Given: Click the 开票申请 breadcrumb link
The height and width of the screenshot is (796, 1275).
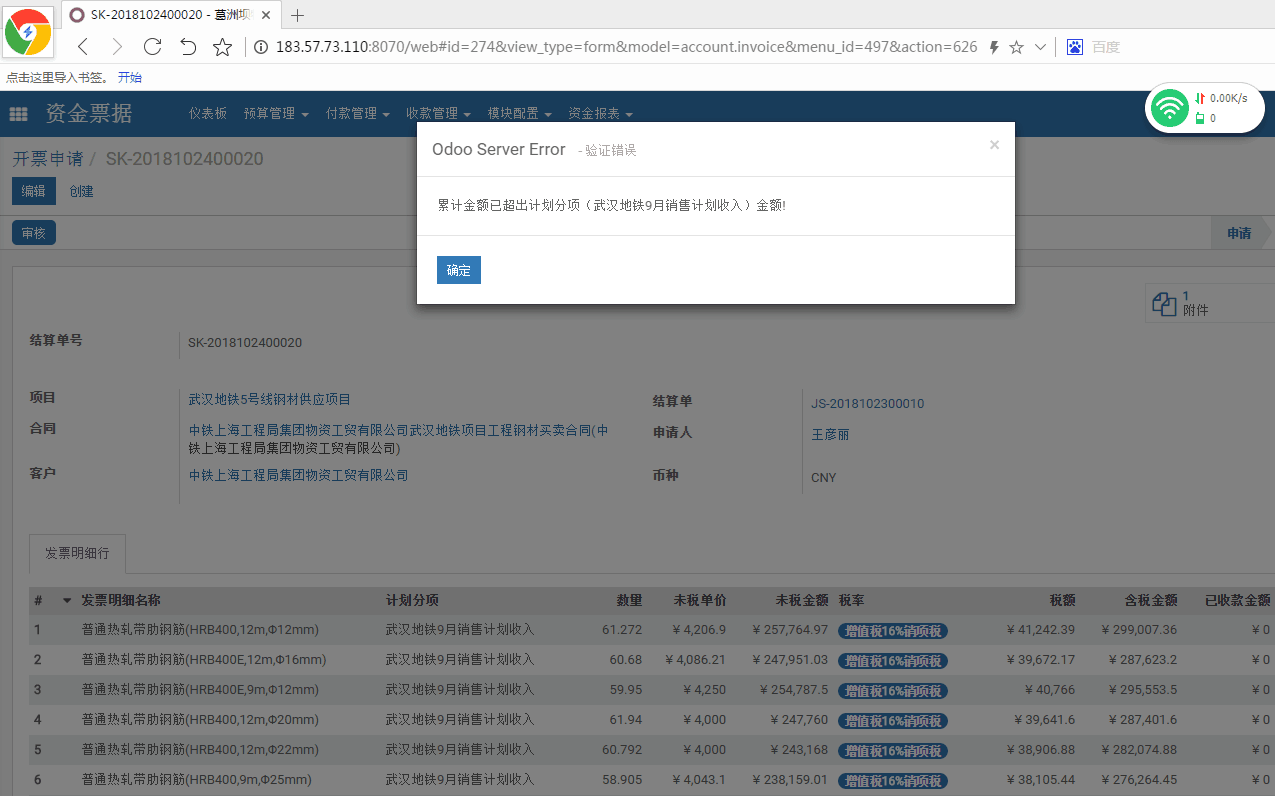Looking at the screenshot, I should [x=47, y=159].
